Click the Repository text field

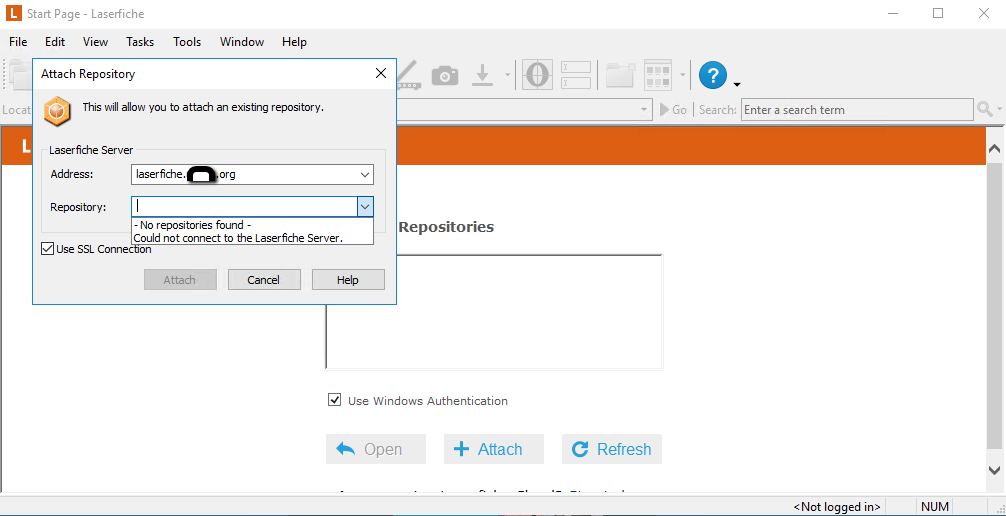[244, 207]
